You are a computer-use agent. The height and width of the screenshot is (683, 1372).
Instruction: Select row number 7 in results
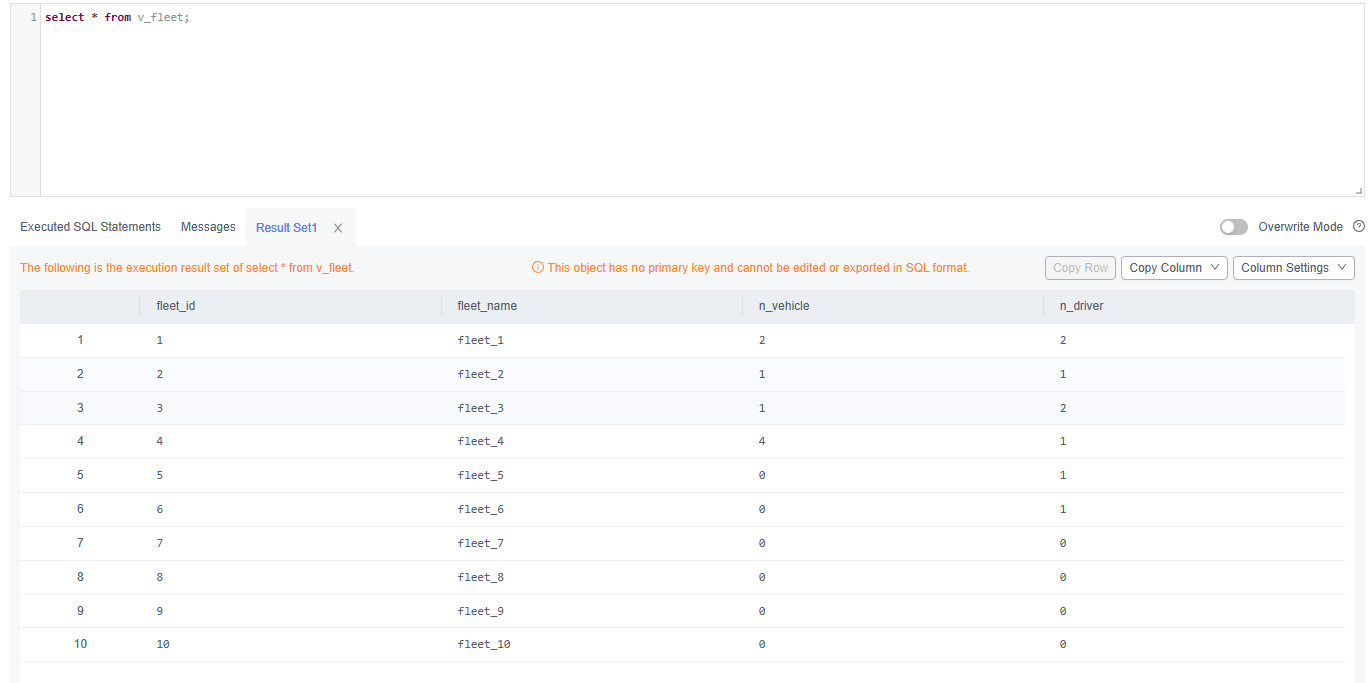pos(80,543)
